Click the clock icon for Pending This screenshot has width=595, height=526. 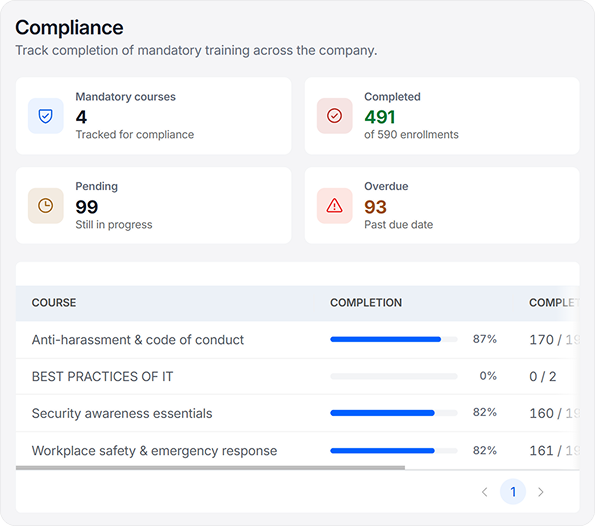coord(46,206)
